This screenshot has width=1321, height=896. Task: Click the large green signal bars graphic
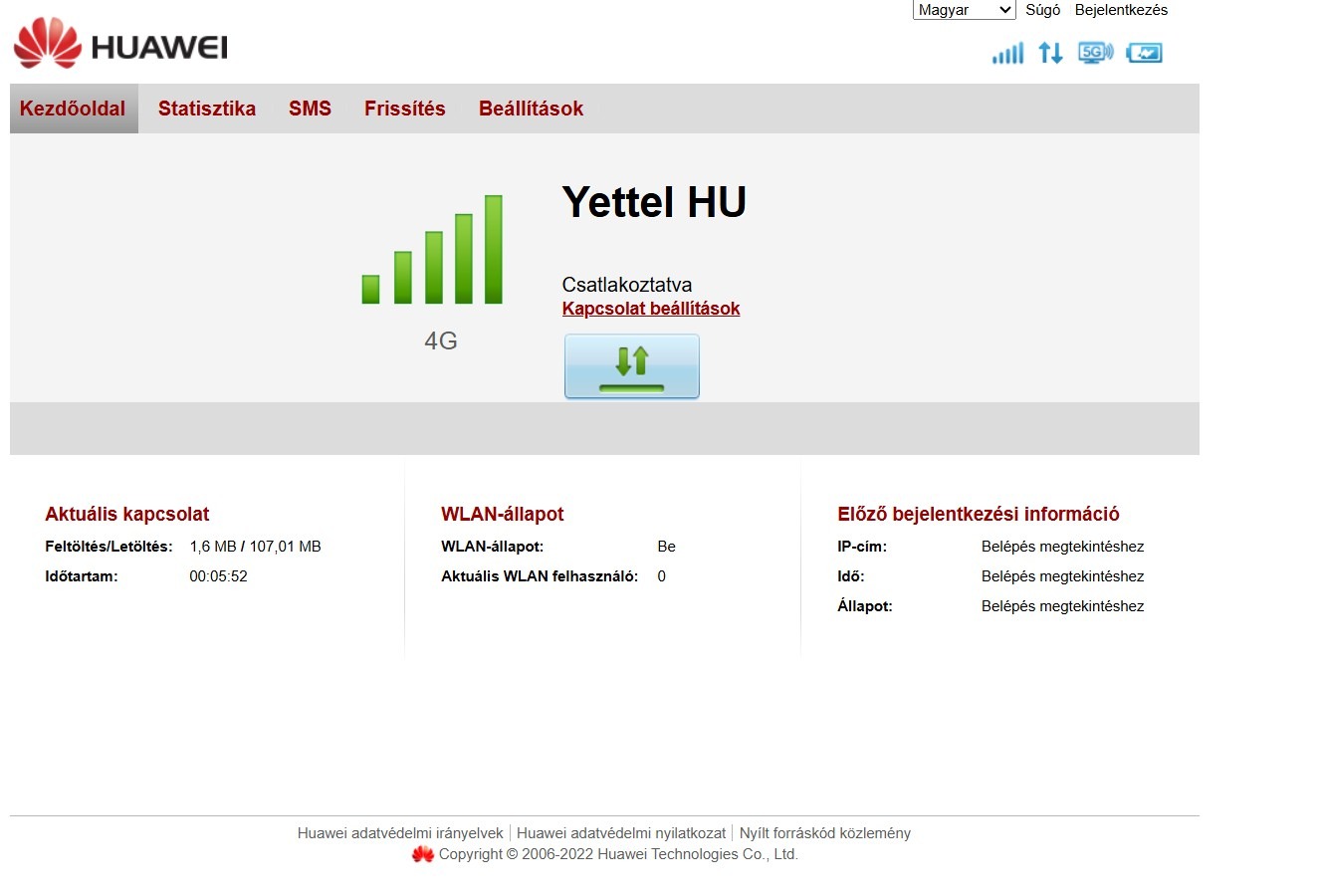[x=432, y=249]
